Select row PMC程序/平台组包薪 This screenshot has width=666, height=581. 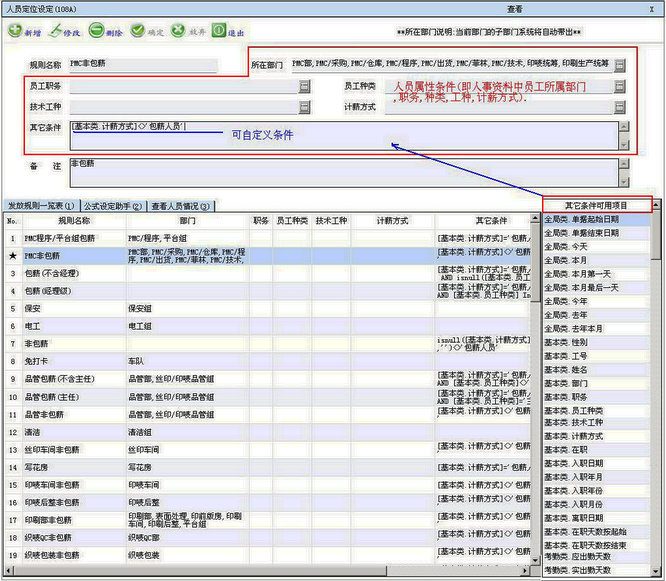click(268, 238)
